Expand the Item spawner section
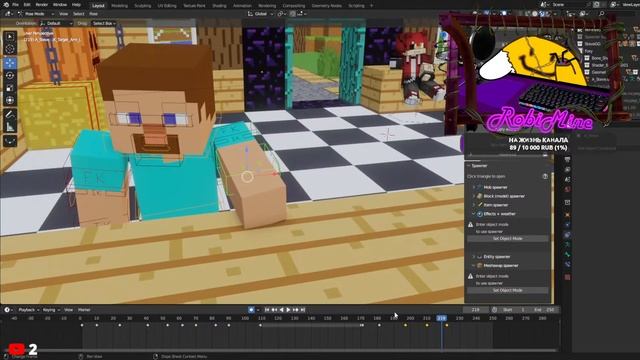 (x=474, y=205)
